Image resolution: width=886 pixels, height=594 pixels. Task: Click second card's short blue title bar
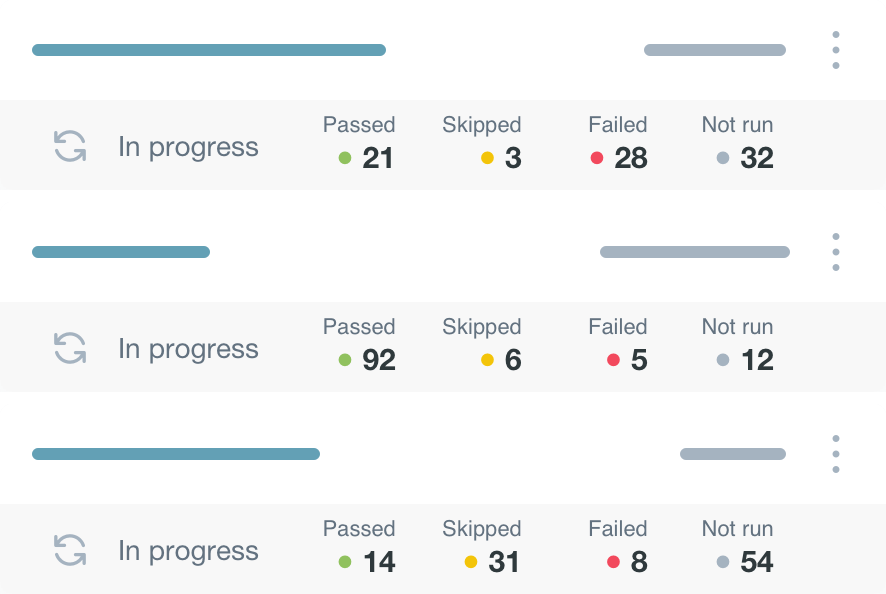point(121,252)
